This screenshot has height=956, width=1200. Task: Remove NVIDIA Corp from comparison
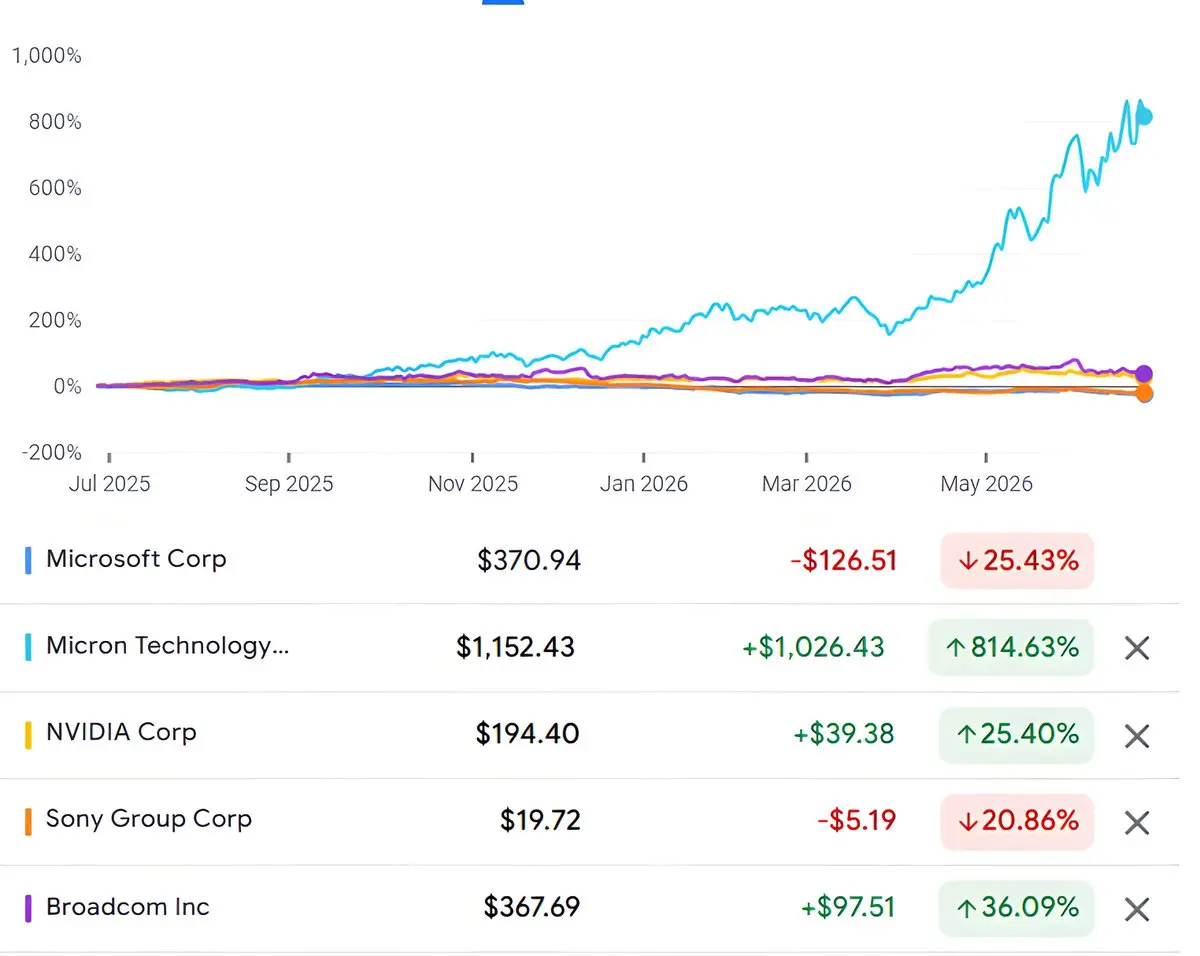click(1136, 736)
